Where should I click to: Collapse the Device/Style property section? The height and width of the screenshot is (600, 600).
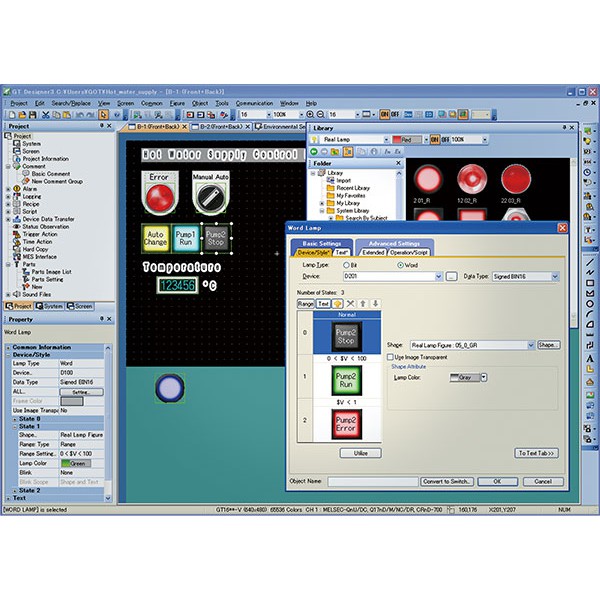tap(8, 355)
